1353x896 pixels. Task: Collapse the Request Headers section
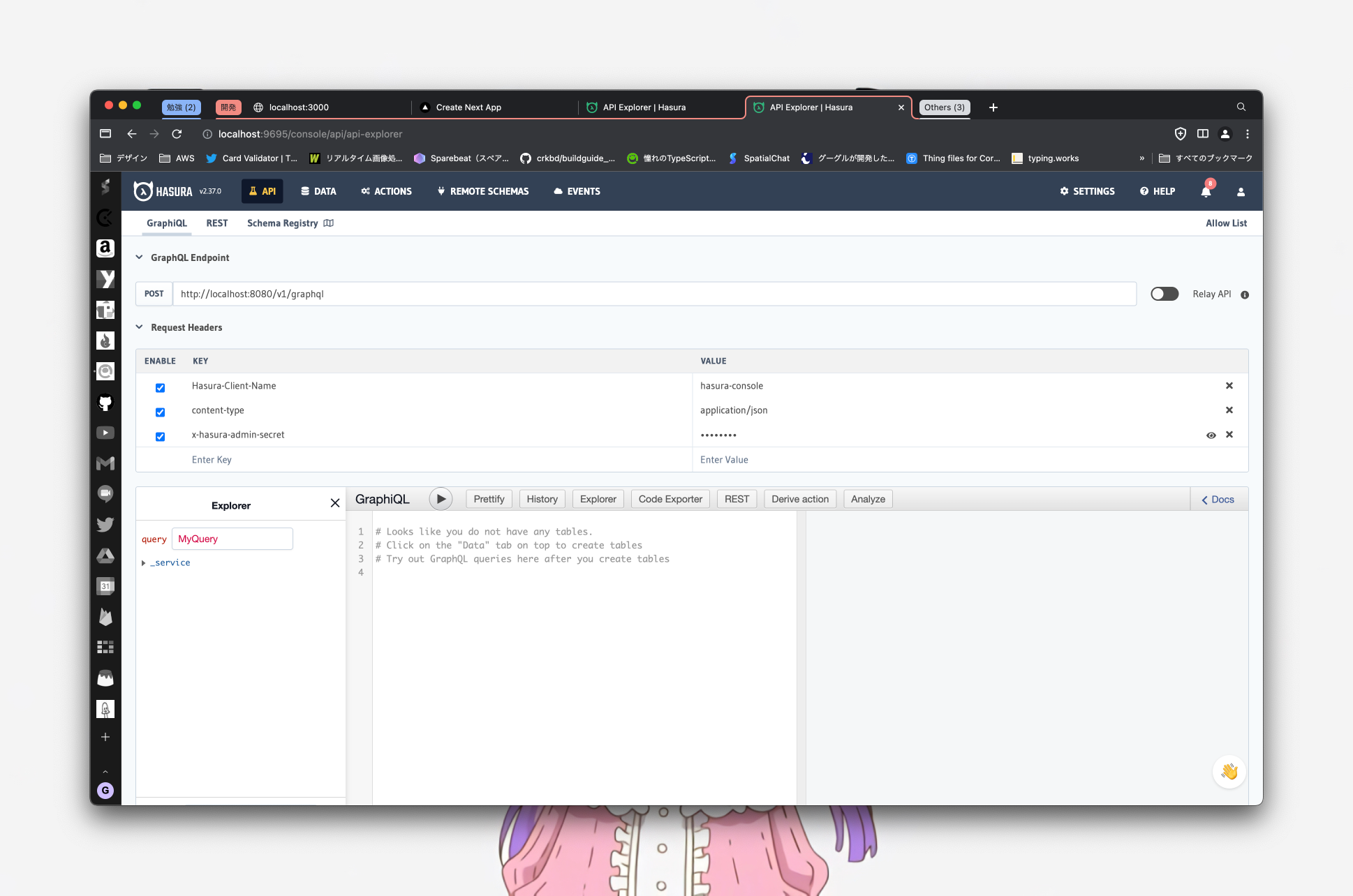point(139,327)
